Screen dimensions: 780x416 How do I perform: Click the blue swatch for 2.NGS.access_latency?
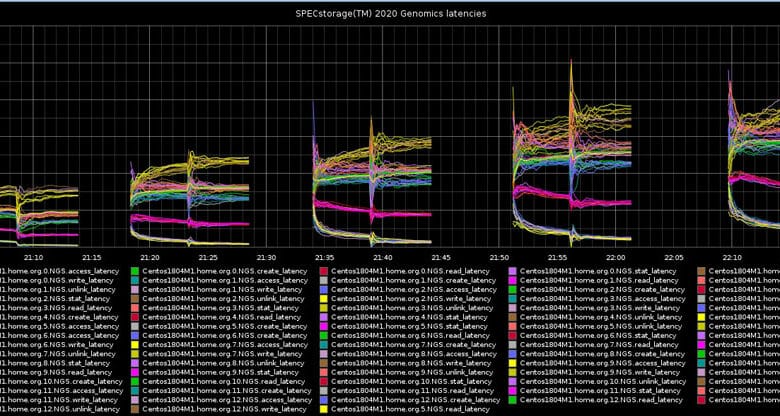point(324,290)
